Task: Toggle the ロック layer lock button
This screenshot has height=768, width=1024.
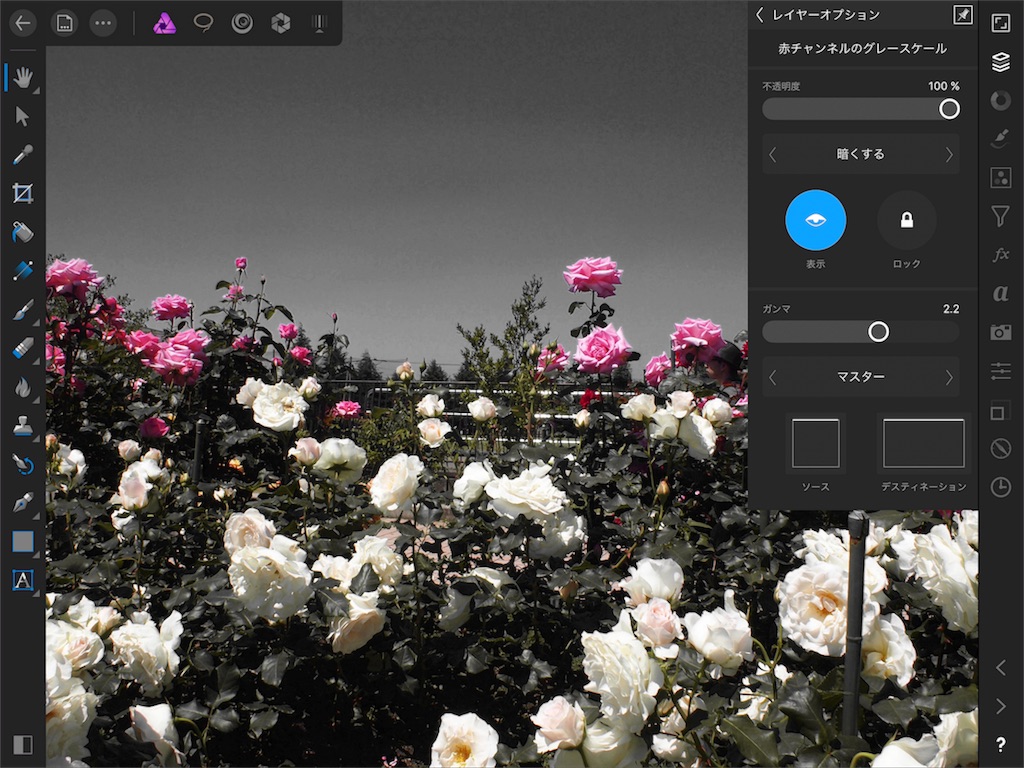Action: 906,221
